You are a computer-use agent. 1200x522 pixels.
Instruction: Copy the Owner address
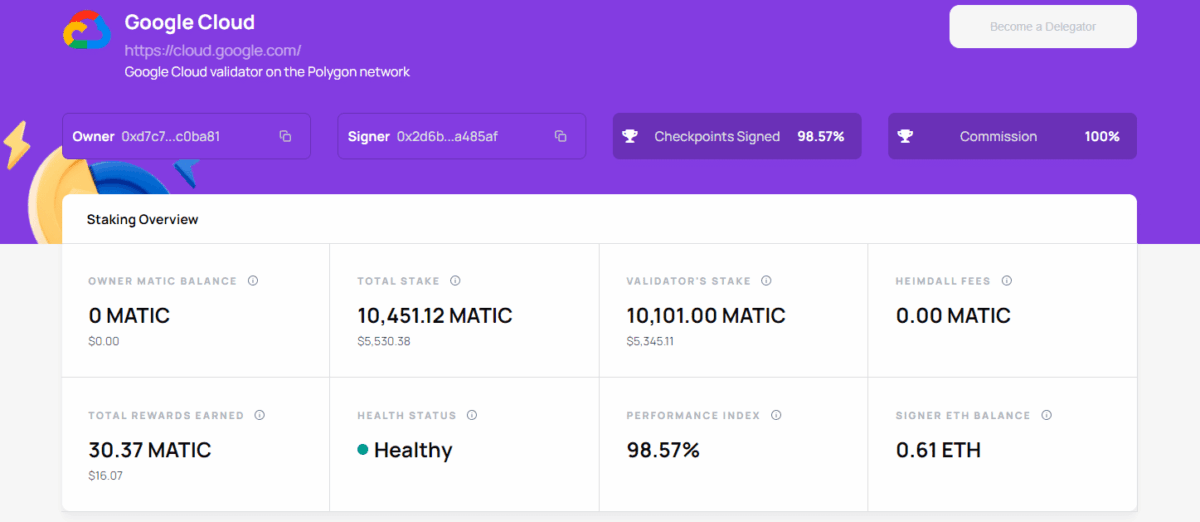point(285,136)
